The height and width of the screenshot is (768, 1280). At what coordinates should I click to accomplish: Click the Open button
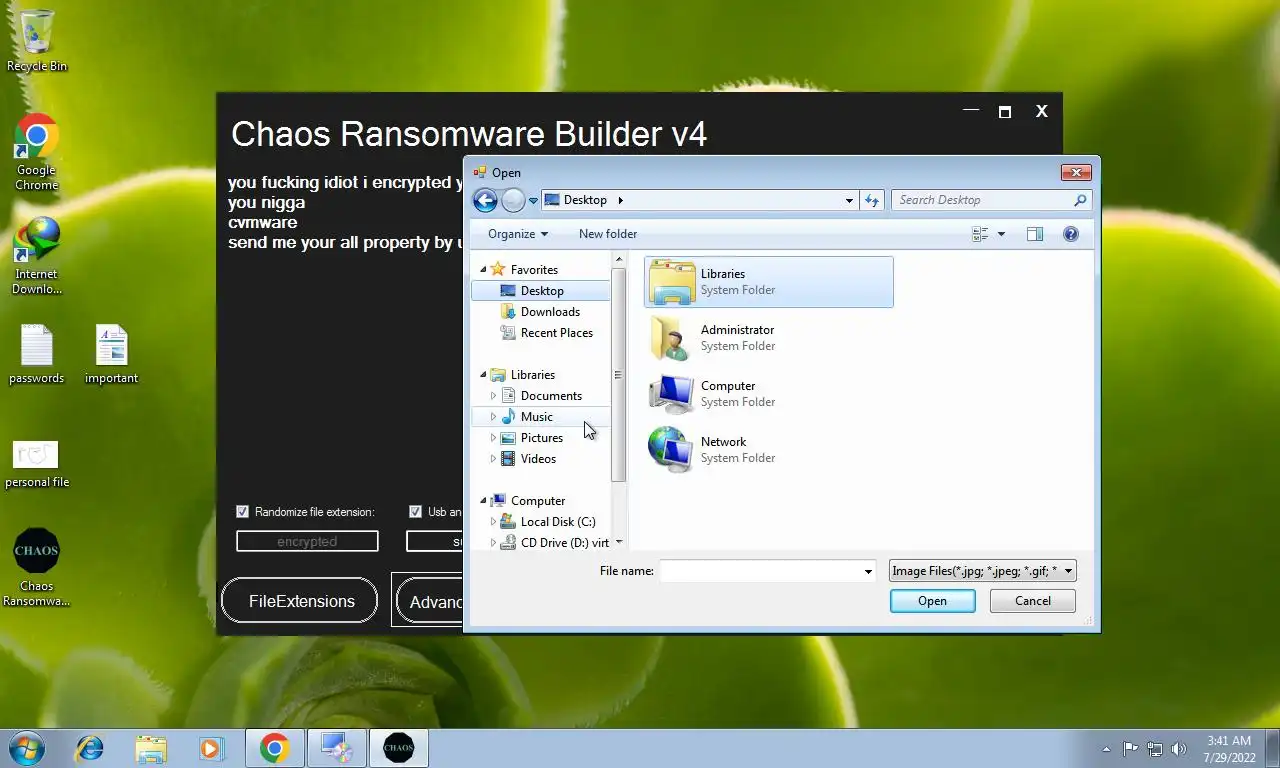click(932, 601)
